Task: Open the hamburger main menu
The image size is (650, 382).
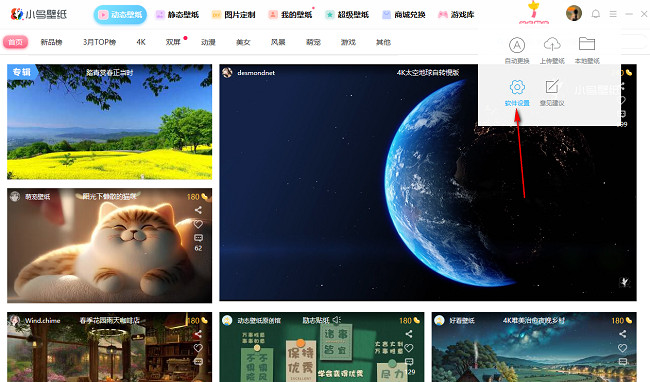Action: 613,14
